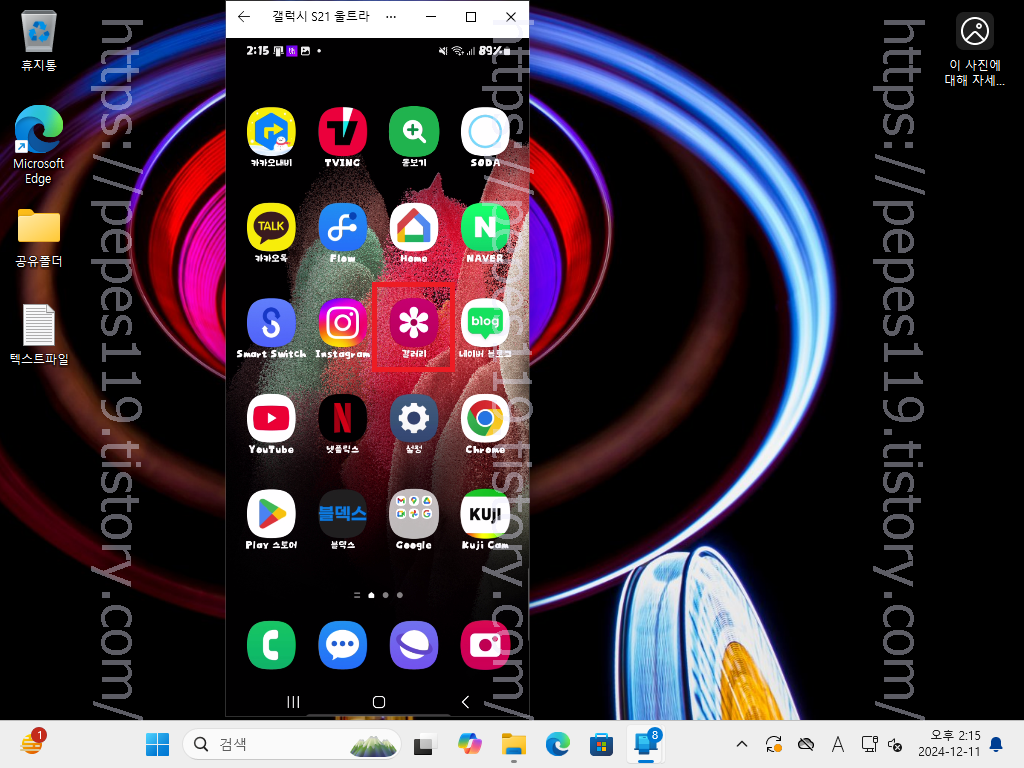Open the Google apps folder

413,513
